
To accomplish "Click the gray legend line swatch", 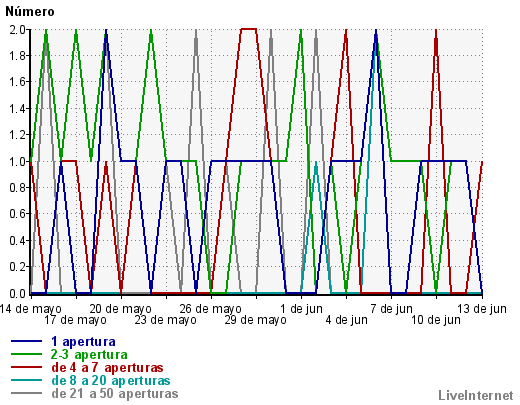I will pyautogui.click(x=27, y=393).
